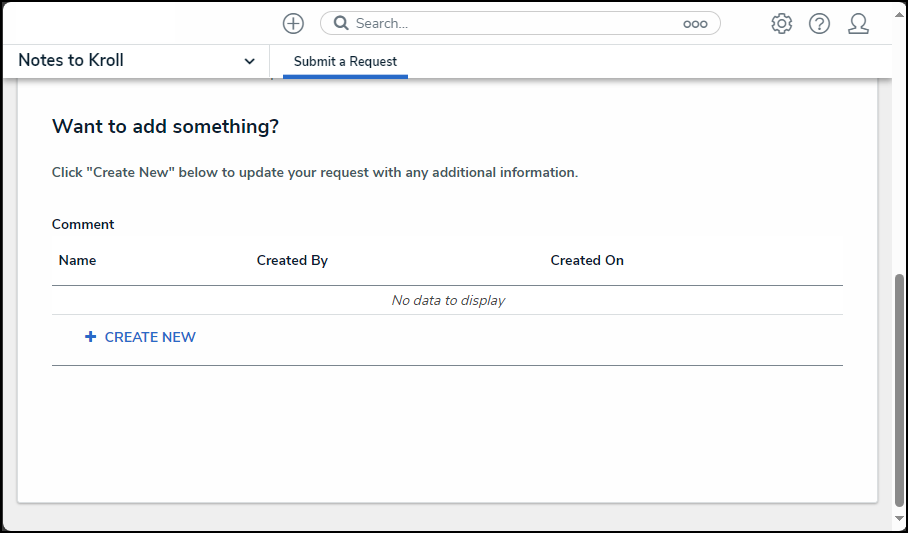Click the plus quick-add icon

(293, 24)
